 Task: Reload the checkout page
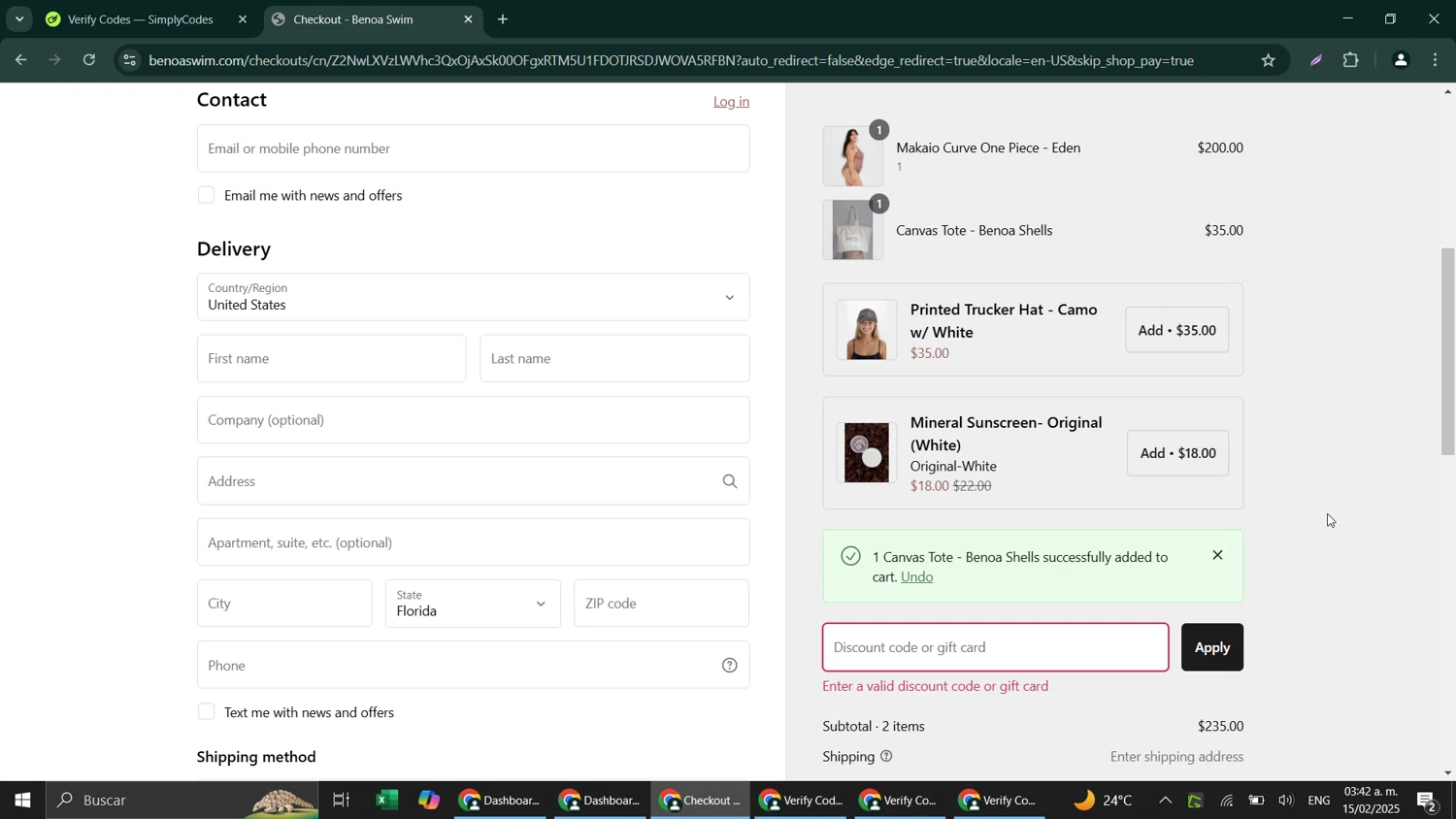(89, 60)
